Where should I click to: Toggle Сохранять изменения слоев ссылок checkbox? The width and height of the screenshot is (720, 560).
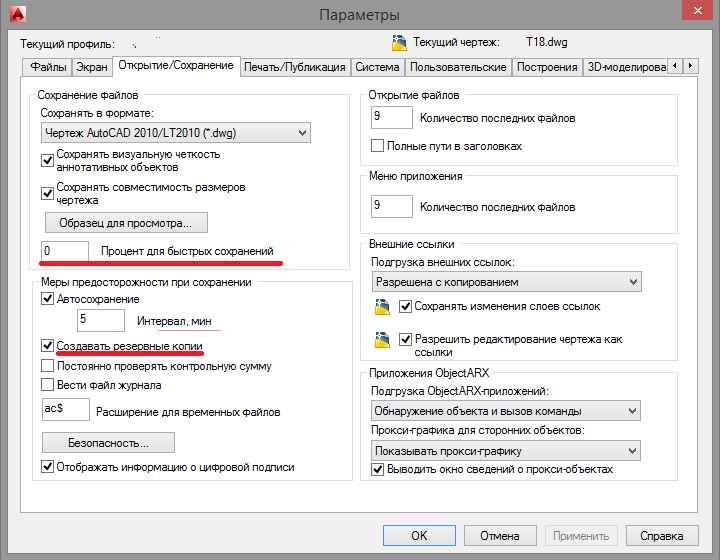click(405, 306)
